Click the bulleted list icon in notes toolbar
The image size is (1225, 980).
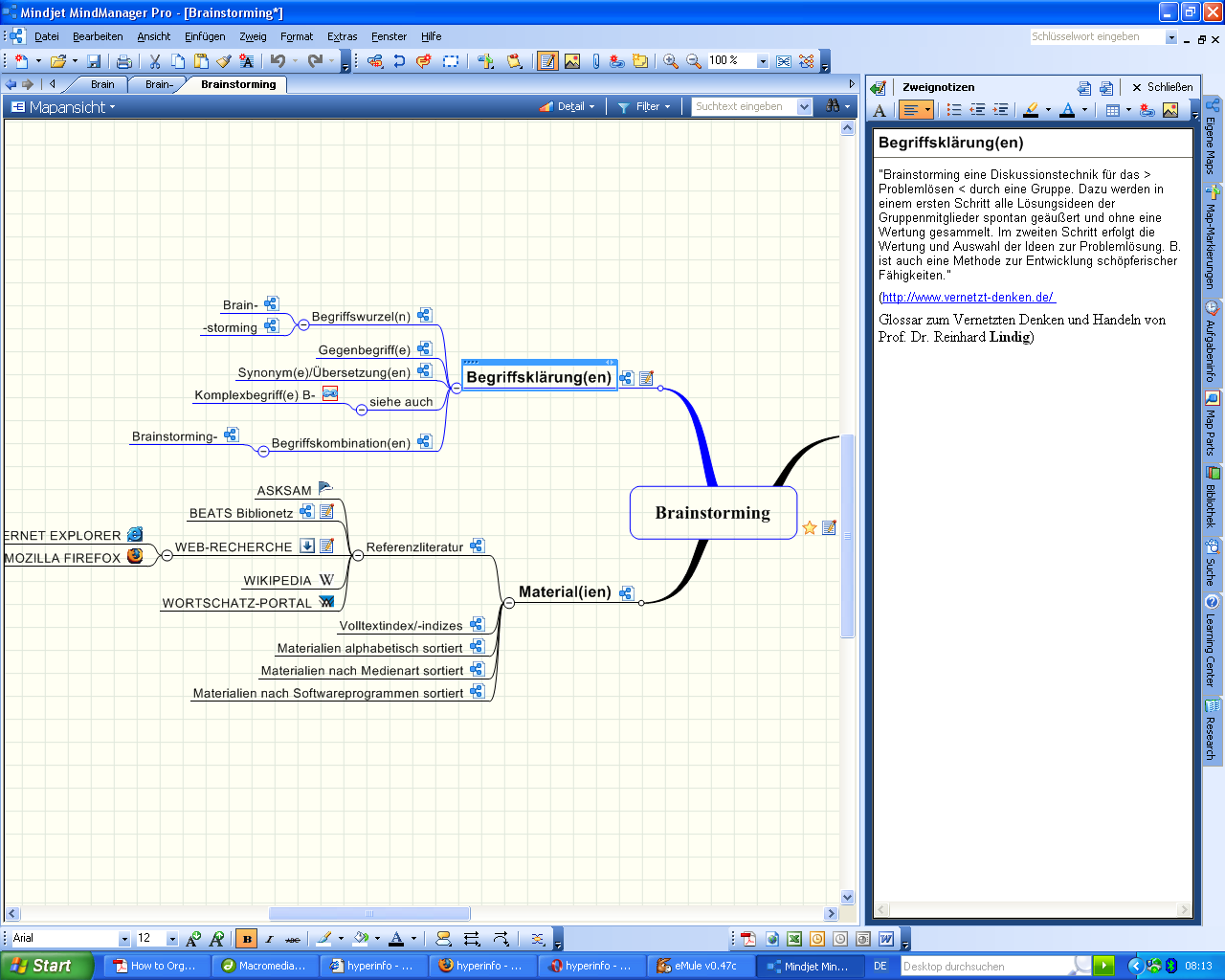(x=954, y=110)
